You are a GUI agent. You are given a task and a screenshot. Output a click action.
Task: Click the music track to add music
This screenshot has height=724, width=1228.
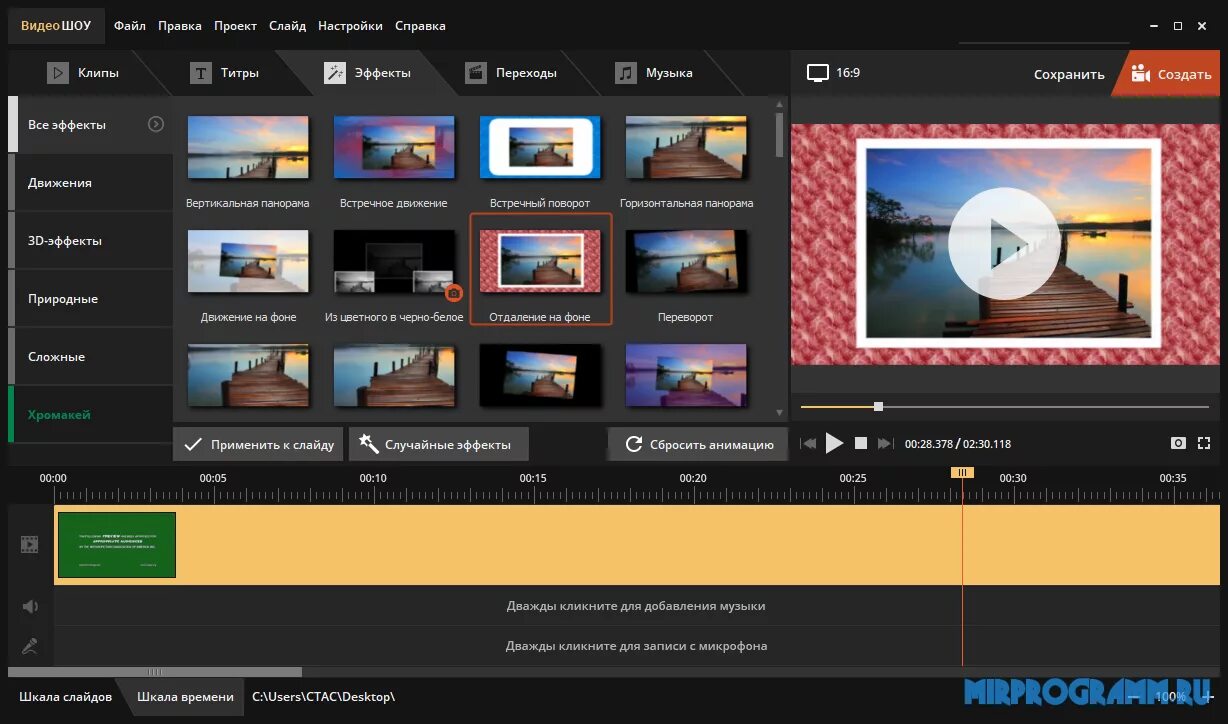pyautogui.click(x=636, y=606)
